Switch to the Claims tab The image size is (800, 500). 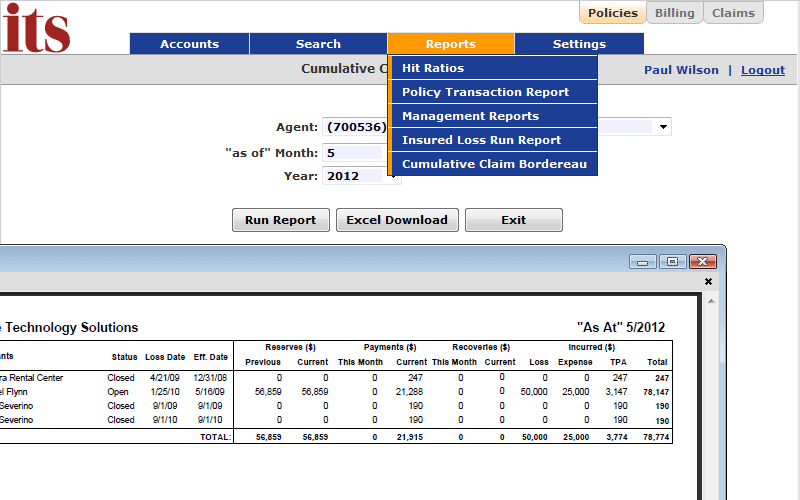(733, 13)
